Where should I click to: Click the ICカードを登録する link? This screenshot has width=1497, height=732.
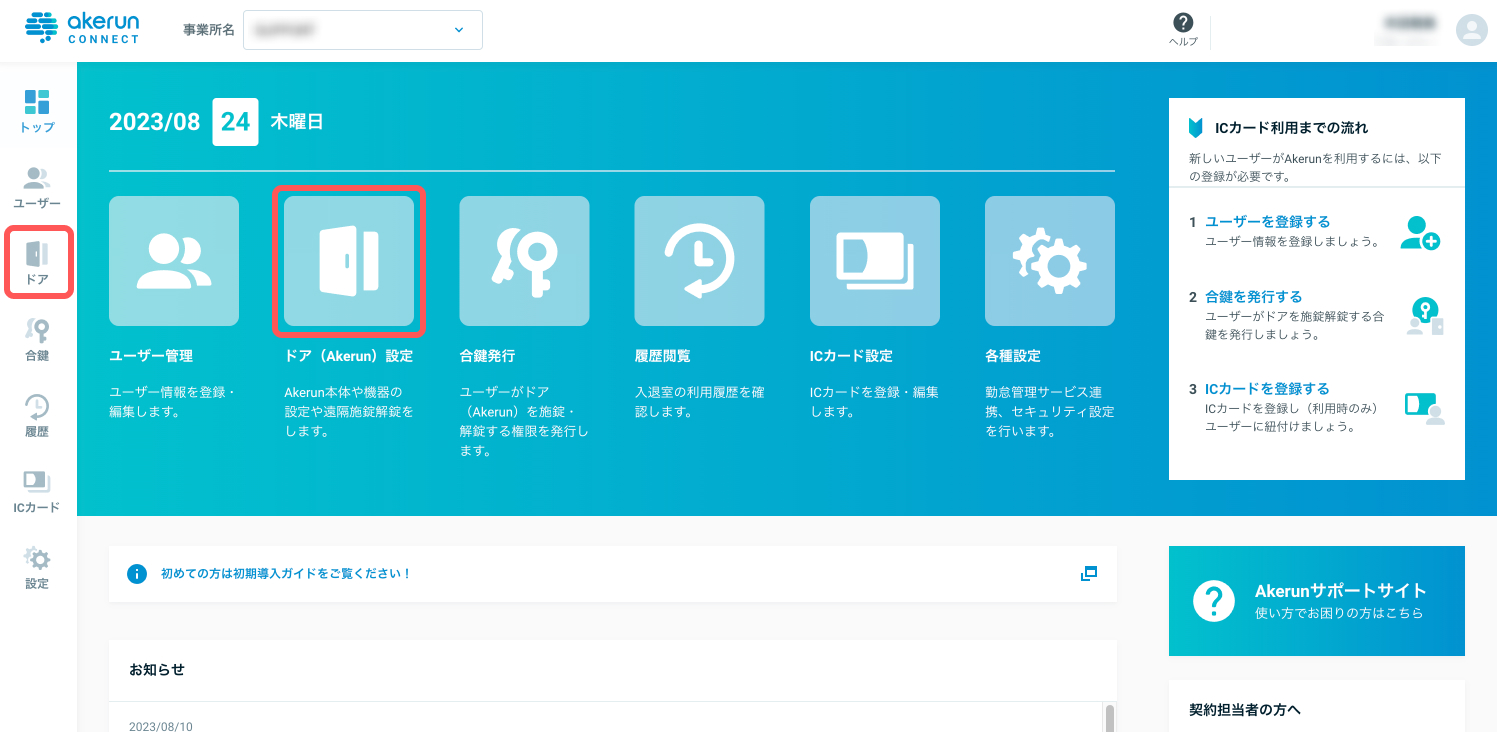click(x=1267, y=389)
